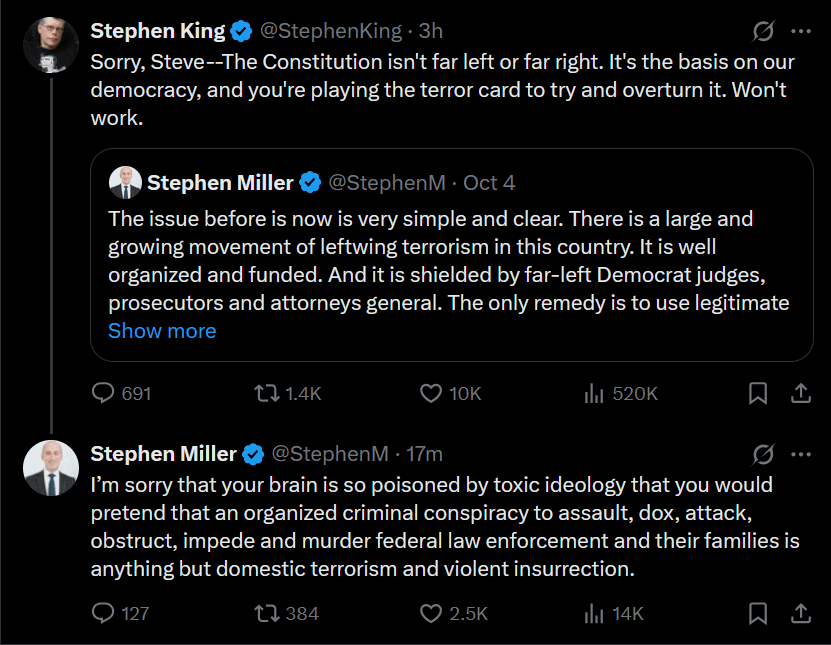The image size is (831, 645).
Task: Expand quoted tweet with Show more
Action: (x=162, y=331)
